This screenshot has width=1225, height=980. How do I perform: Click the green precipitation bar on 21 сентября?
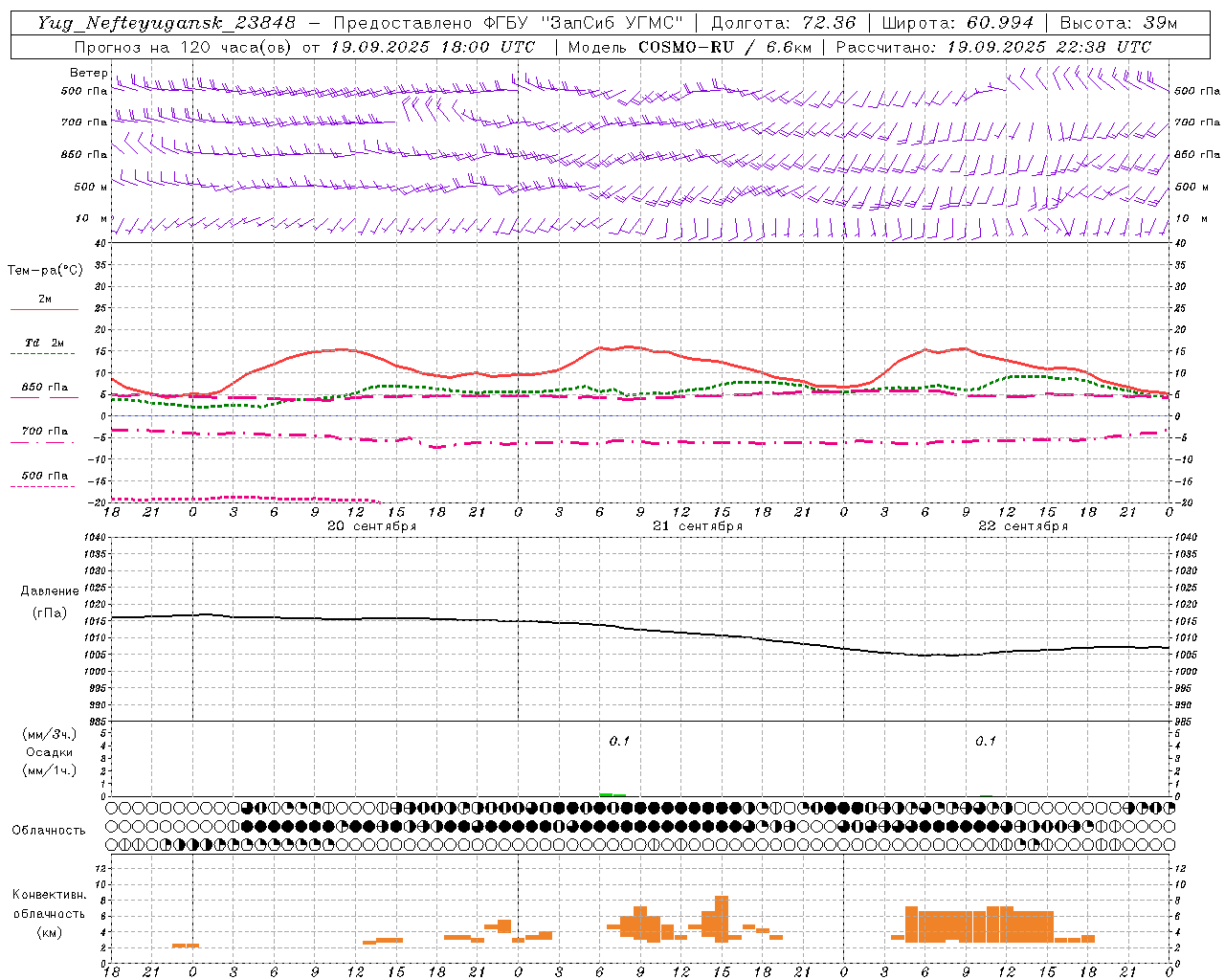[612, 794]
